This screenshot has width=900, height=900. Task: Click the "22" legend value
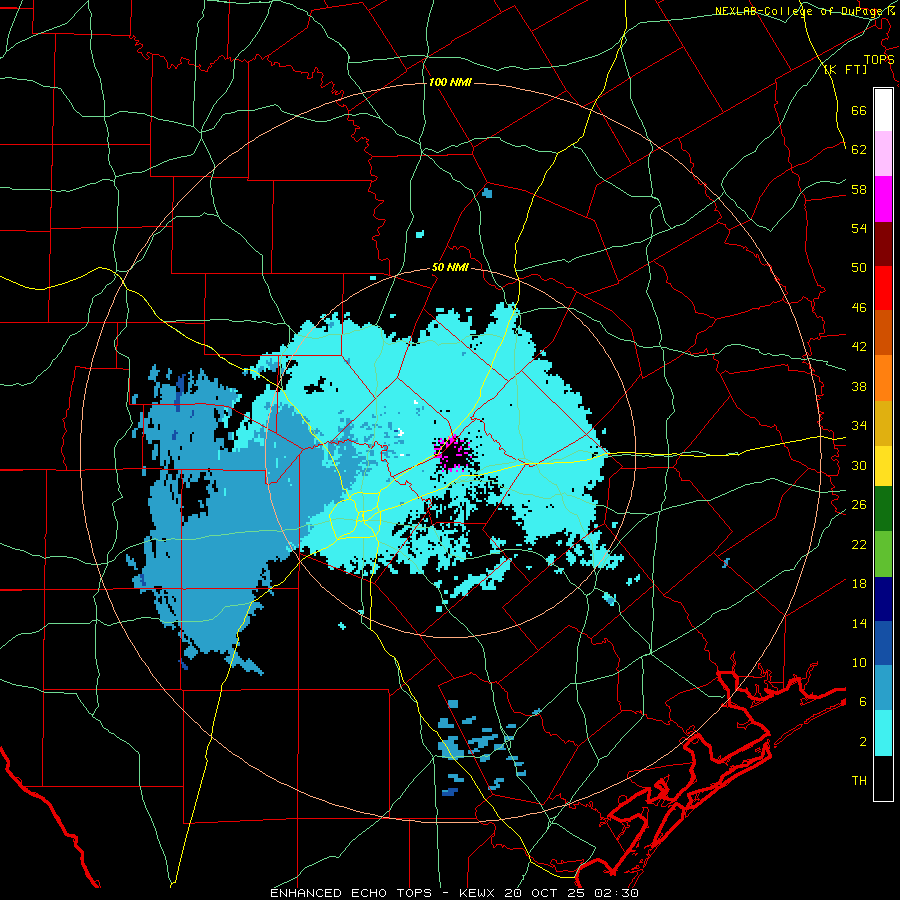point(859,544)
